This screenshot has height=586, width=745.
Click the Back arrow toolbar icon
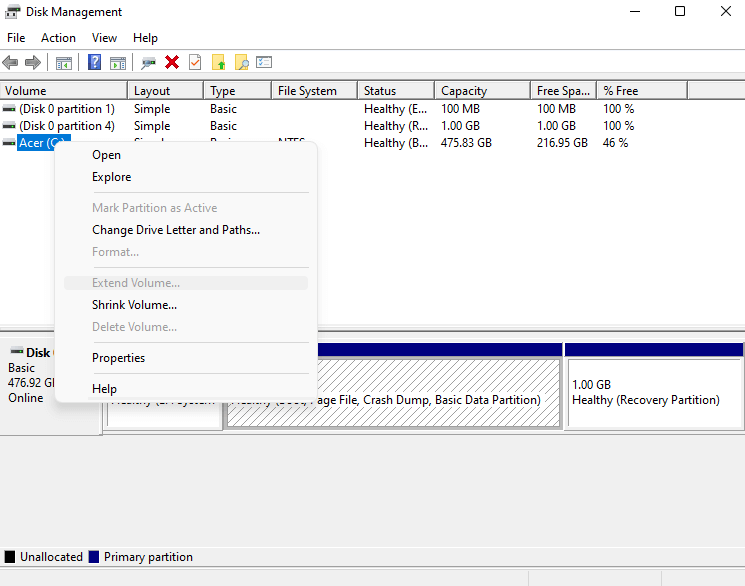pyautogui.click(x=10, y=62)
